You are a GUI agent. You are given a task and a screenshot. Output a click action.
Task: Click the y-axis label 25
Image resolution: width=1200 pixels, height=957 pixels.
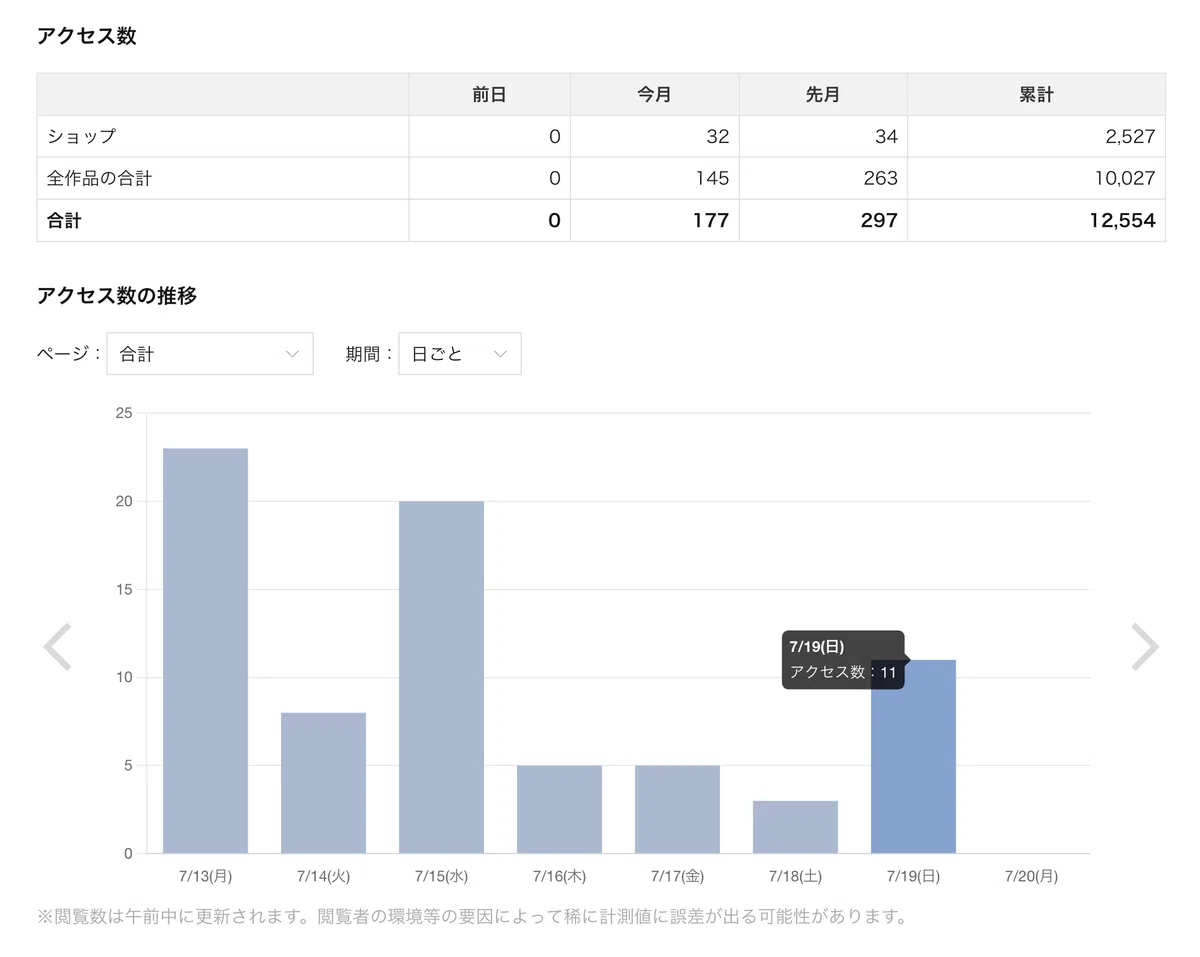coord(124,412)
